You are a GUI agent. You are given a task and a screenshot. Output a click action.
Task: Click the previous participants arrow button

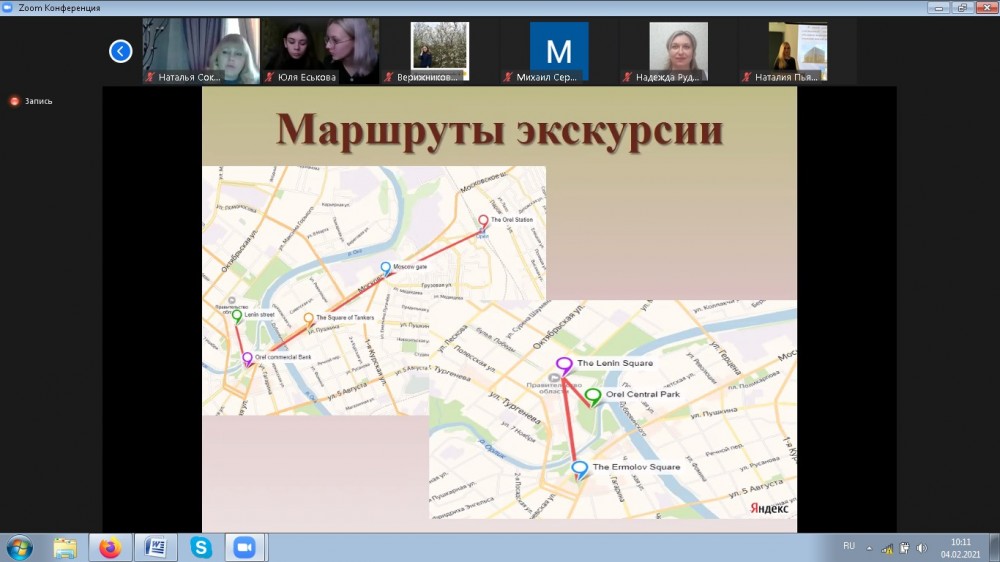tap(121, 51)
